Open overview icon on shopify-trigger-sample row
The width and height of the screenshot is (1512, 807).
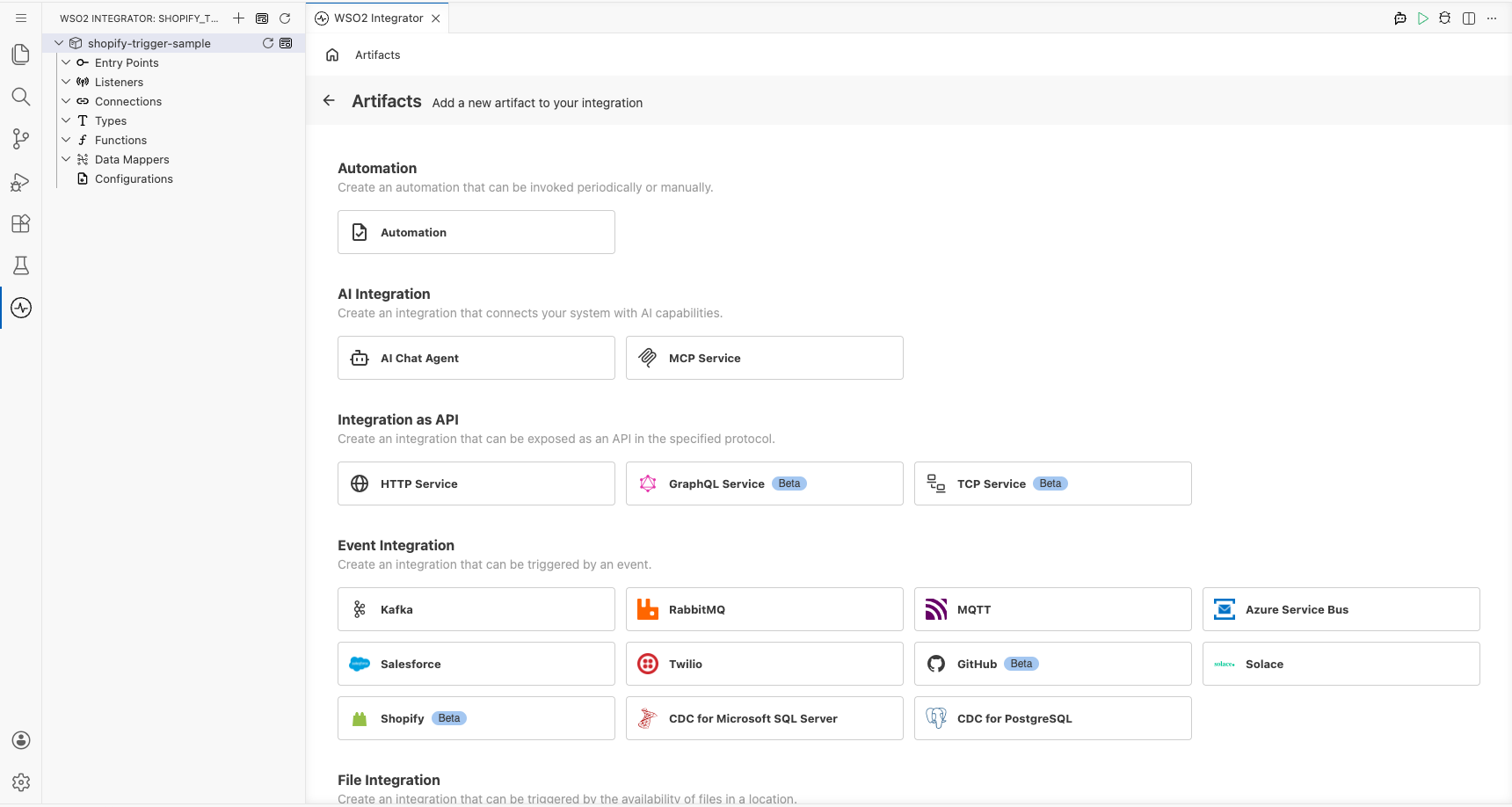pos(286,43)
